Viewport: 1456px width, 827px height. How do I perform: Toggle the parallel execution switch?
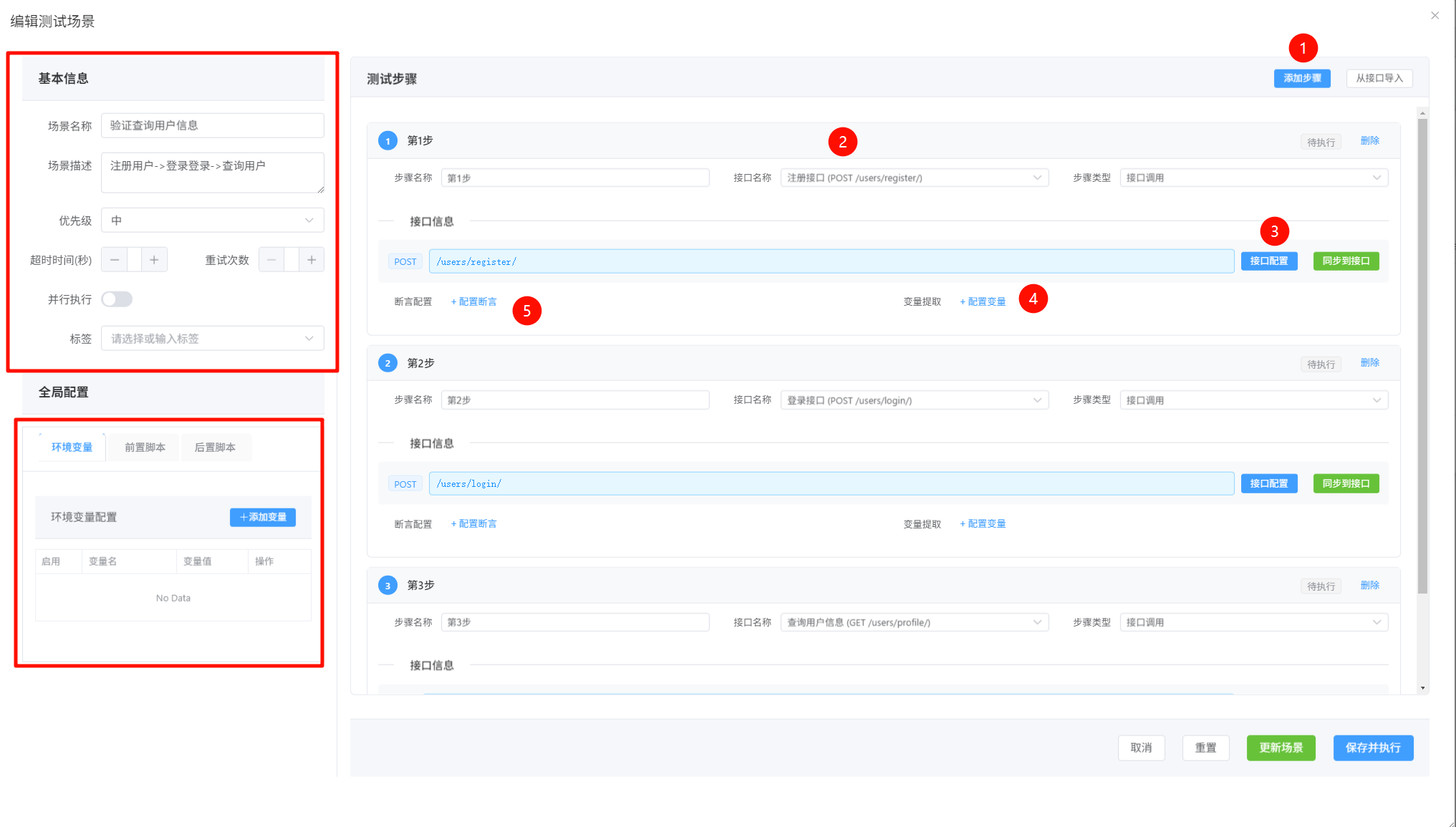pyautogui.click(x=117, y=299)
